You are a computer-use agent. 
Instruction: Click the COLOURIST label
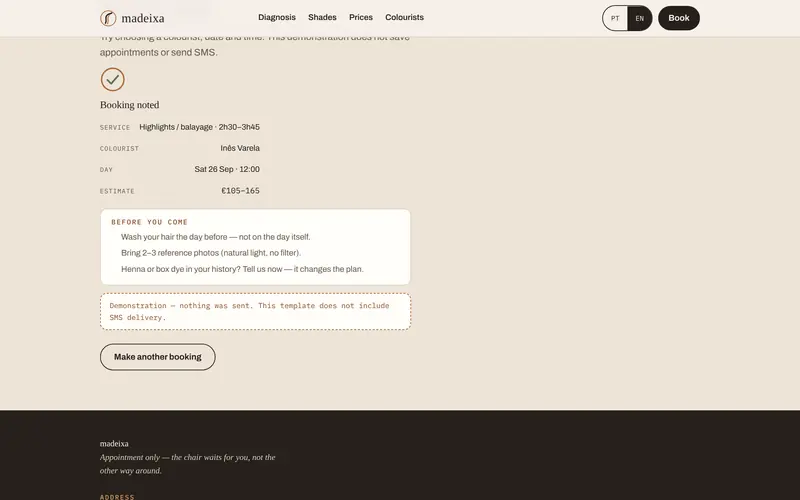pos(119,148)
